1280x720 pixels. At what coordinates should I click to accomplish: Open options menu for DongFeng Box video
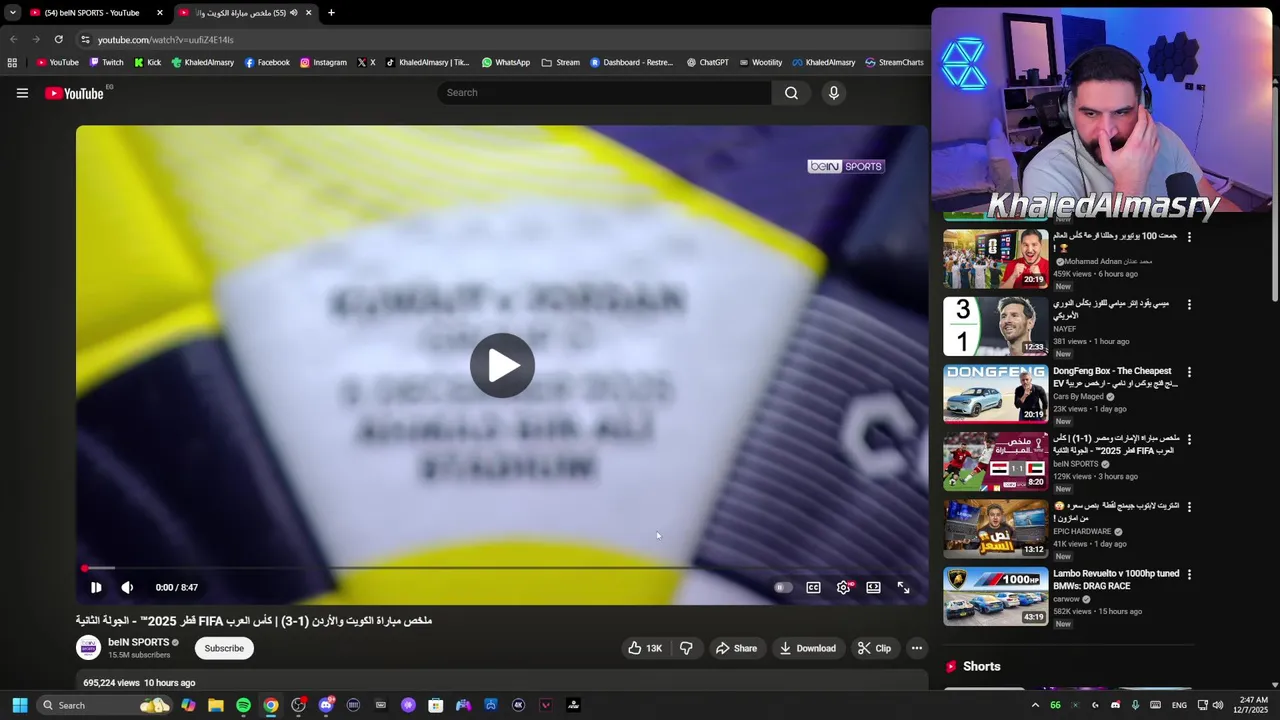(1189, 372)
